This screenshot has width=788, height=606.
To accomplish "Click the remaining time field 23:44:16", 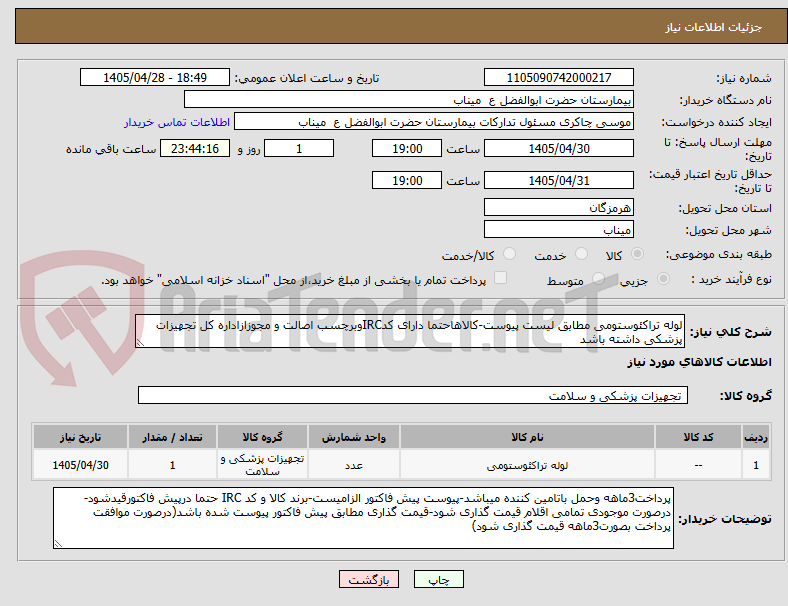I will point(195,148).
